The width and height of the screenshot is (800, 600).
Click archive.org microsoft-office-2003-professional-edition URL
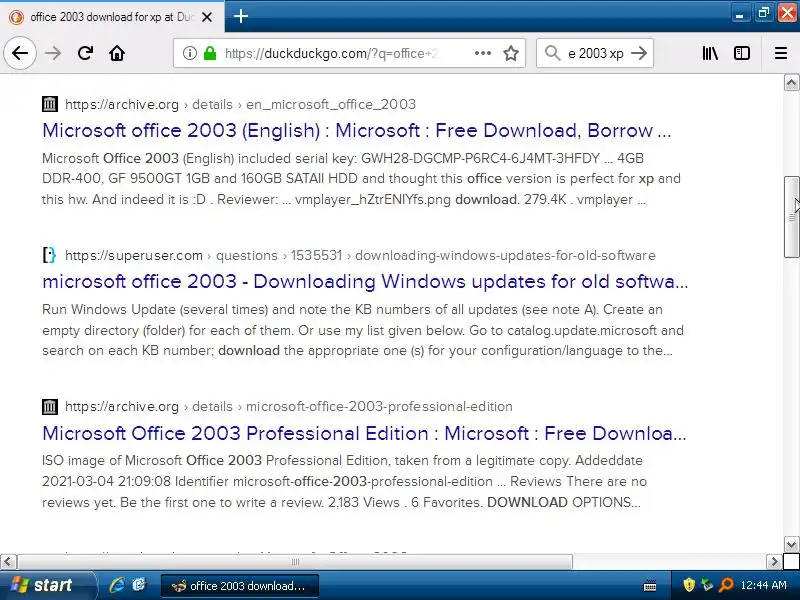tap(289, 406)
